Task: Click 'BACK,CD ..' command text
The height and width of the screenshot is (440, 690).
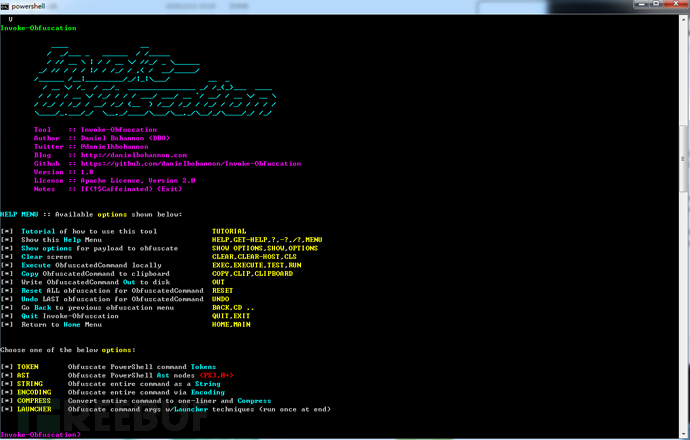Action: pos(233,308)
